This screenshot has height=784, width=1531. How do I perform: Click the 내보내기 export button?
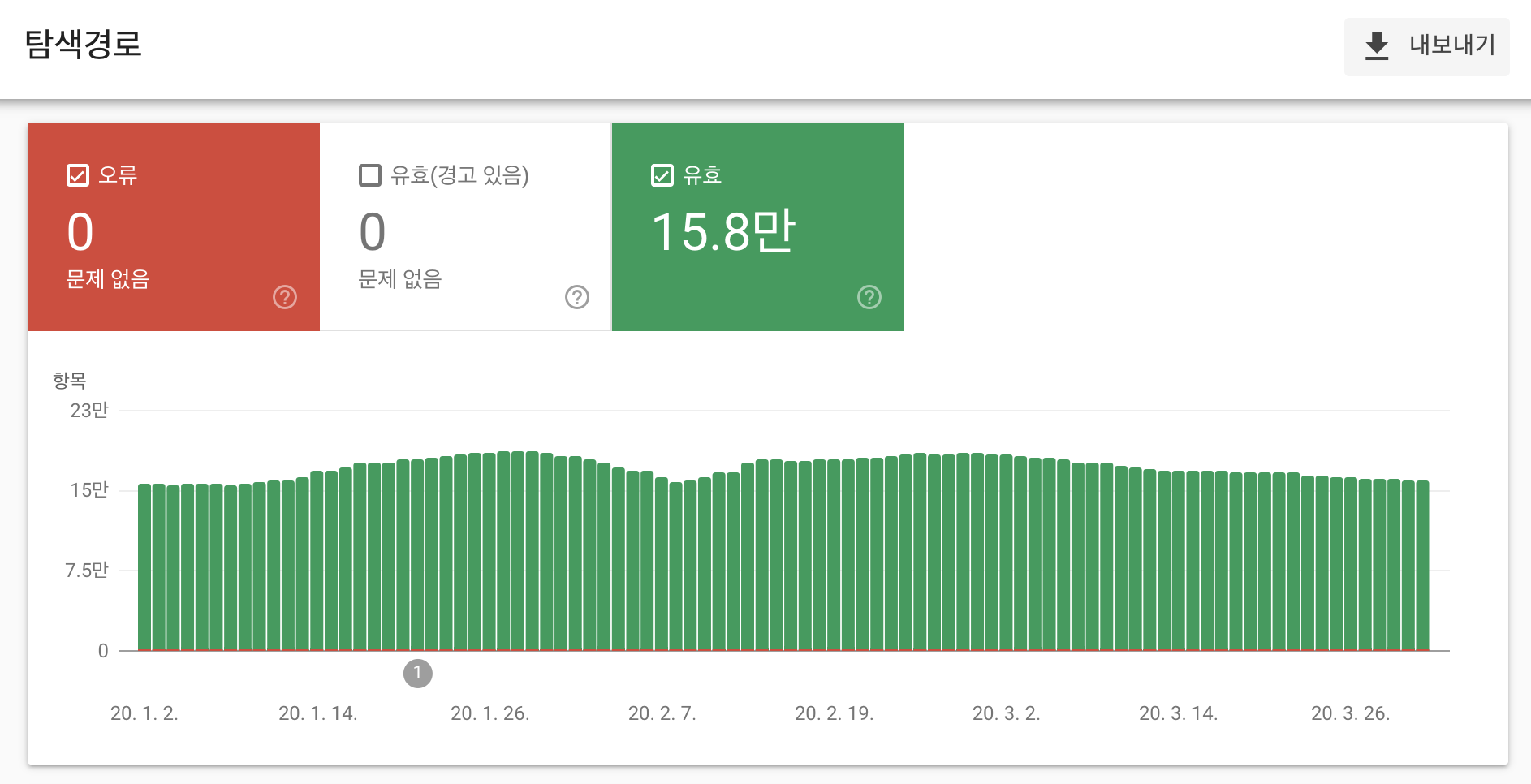1426,46
